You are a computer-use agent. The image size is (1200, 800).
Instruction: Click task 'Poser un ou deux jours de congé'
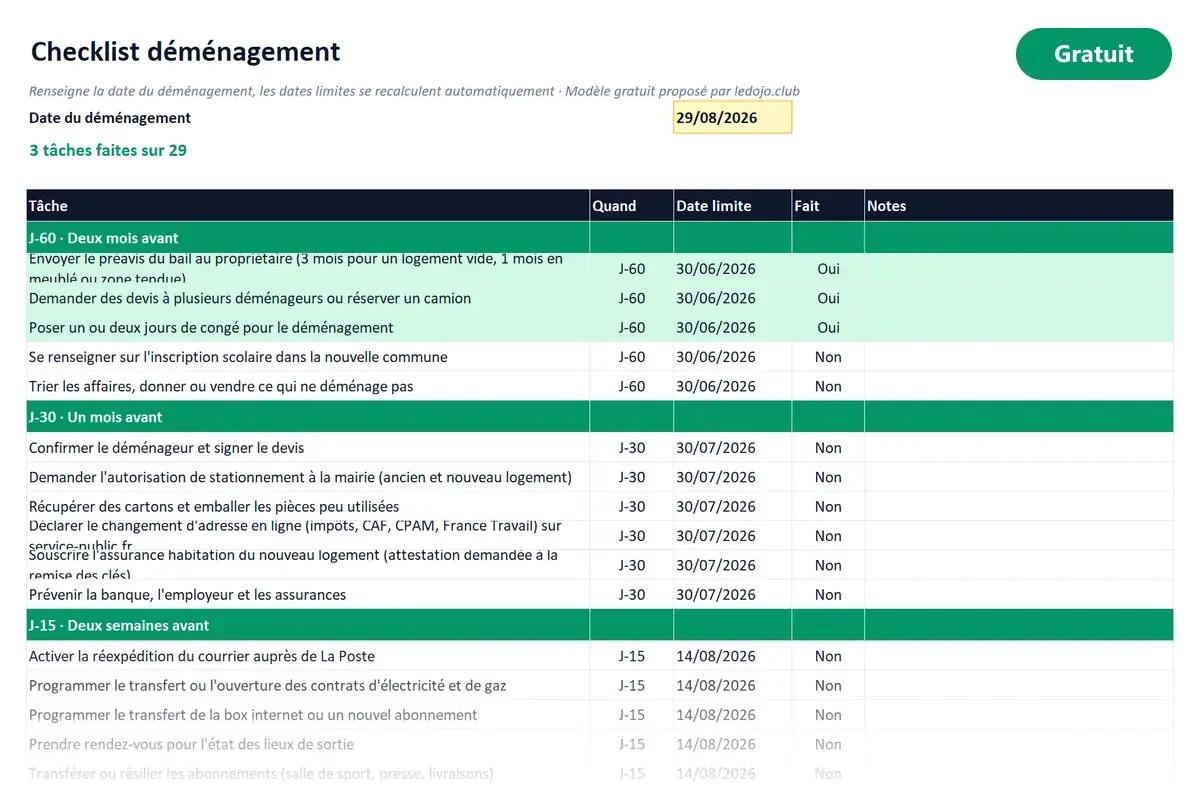pyautogui.click(x=211, y=327)
